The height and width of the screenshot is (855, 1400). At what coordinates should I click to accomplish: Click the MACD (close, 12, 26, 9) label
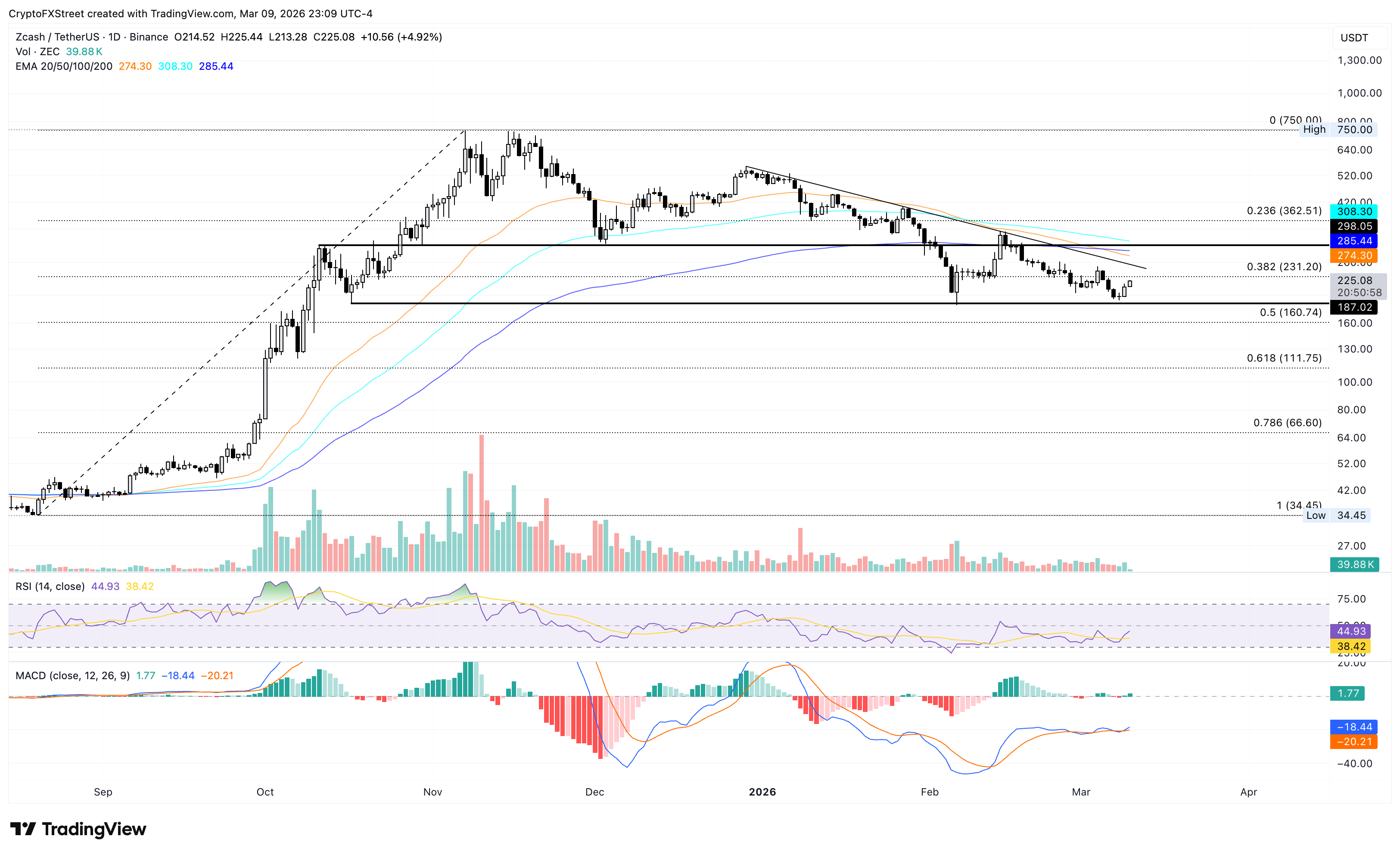[72, 675]
